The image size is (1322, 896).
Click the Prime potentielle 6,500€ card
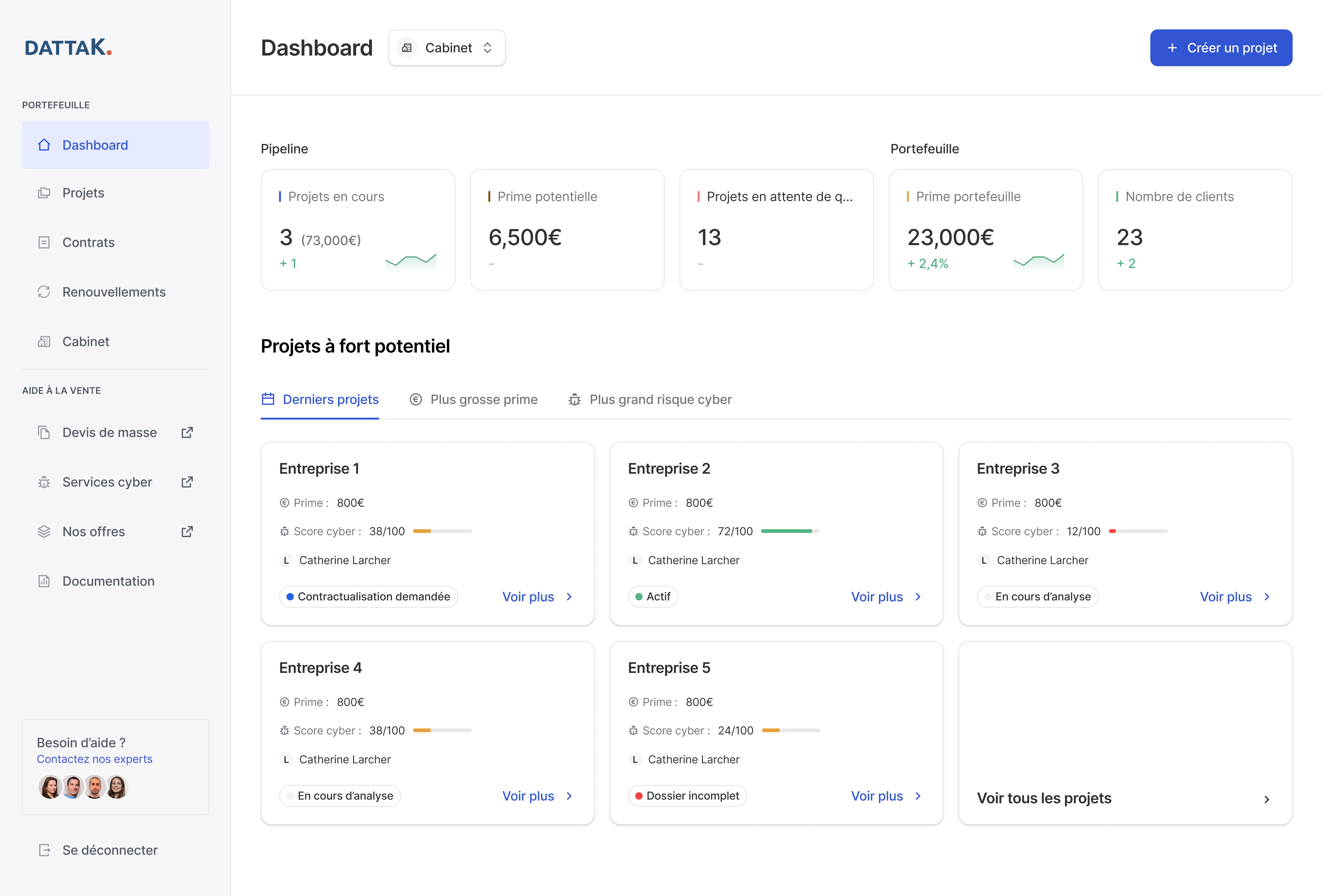(x=567, y=230)
